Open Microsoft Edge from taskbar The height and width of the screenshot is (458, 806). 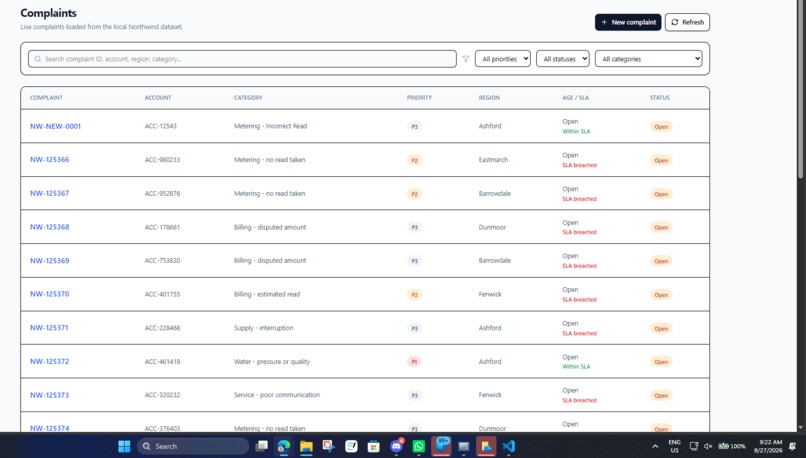284,446
